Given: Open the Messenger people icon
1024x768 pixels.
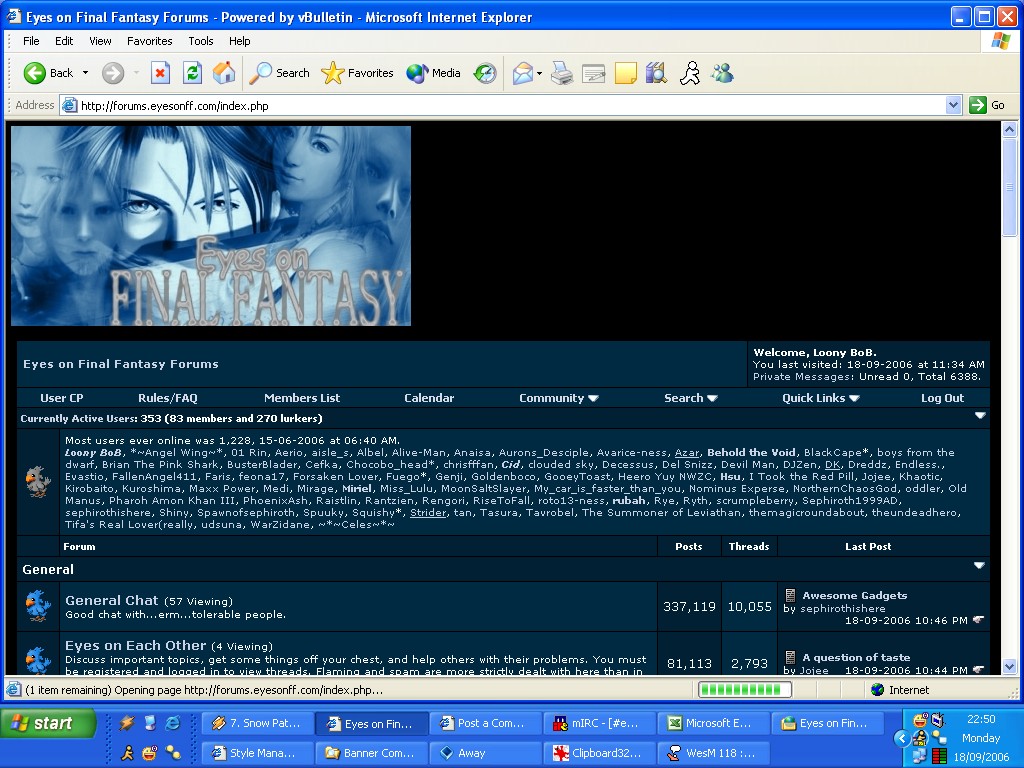Looking at the screenshot, I should (722, 73).
